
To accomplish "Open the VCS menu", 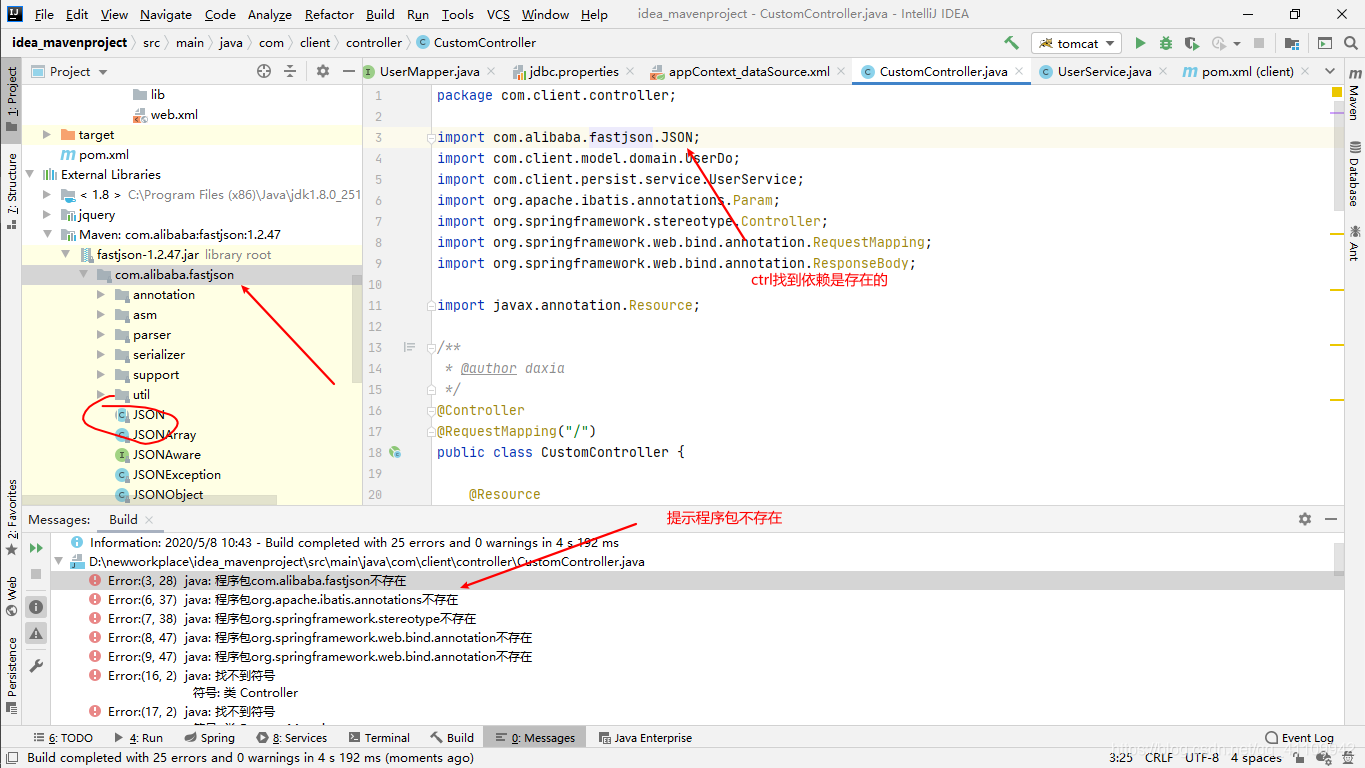I will pos(498,14).
